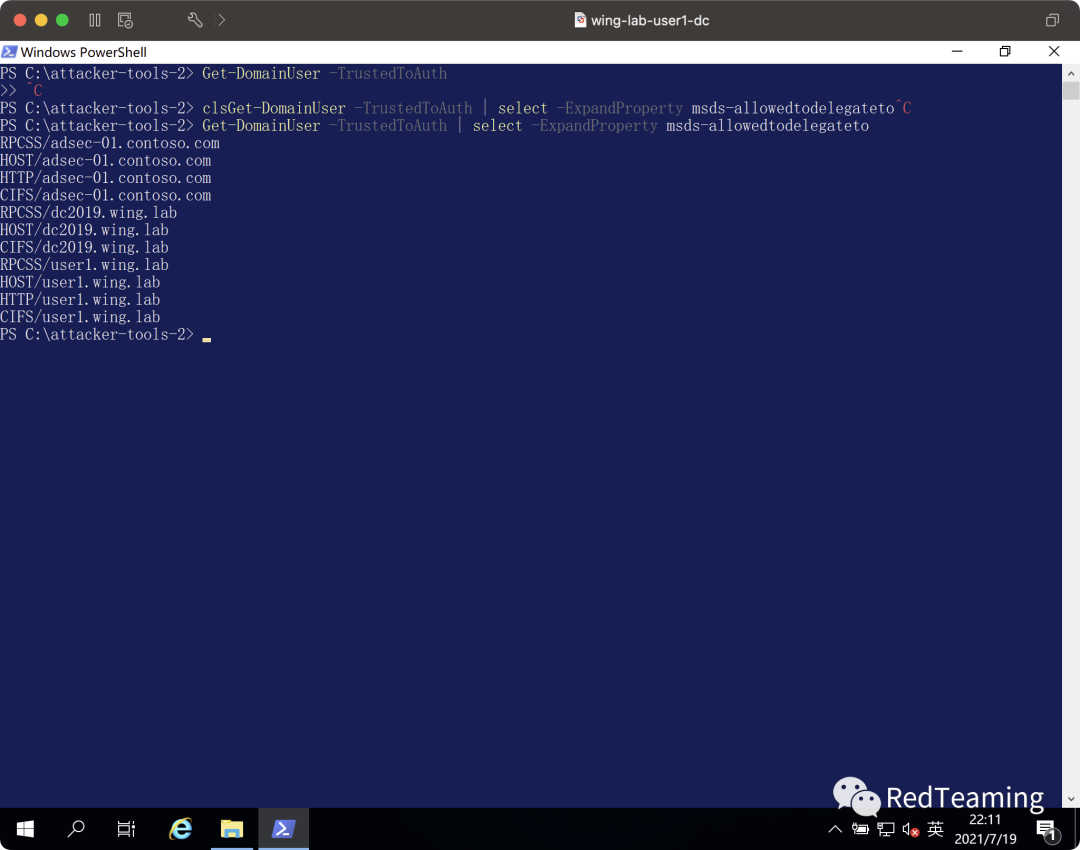The image size is (1080, 850).
Task: Open the Windows Start menu
Action: click(25, 829)
